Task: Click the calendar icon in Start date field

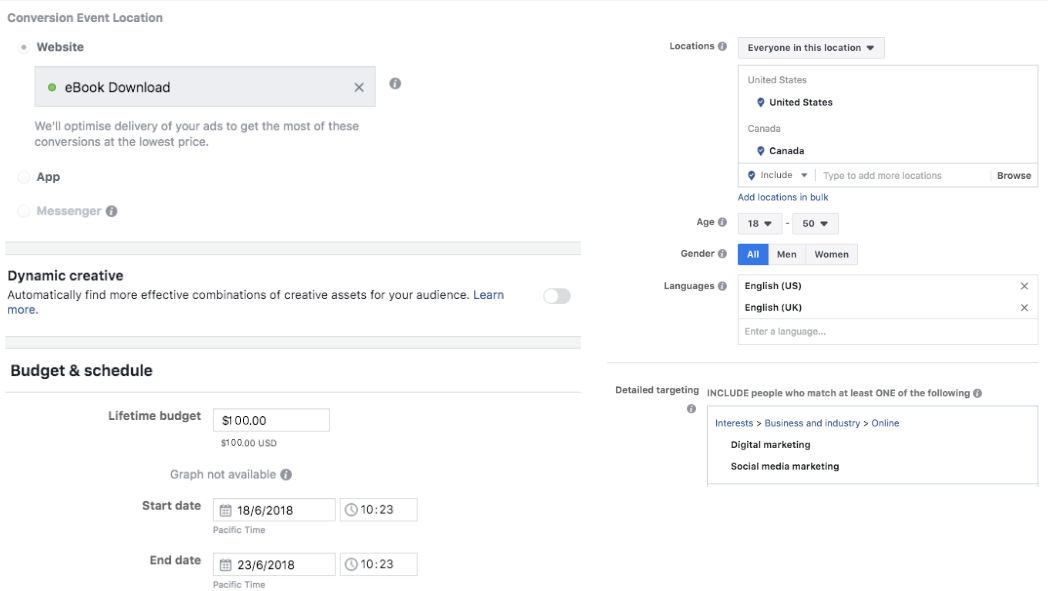Action: (225, 510)
